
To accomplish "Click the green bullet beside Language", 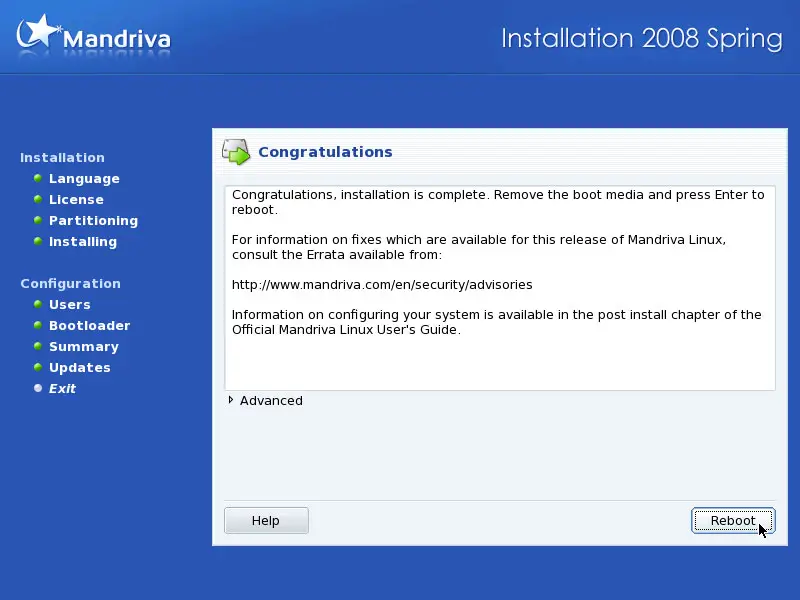I will pyautogui.click(x=38, y=178).
